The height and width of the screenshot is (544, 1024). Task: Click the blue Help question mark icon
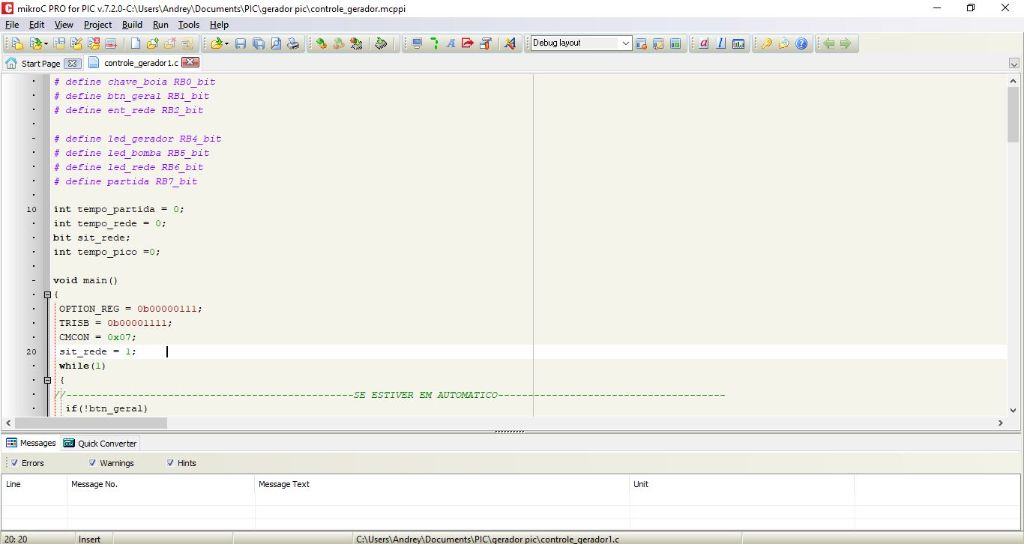pos(802,44)
